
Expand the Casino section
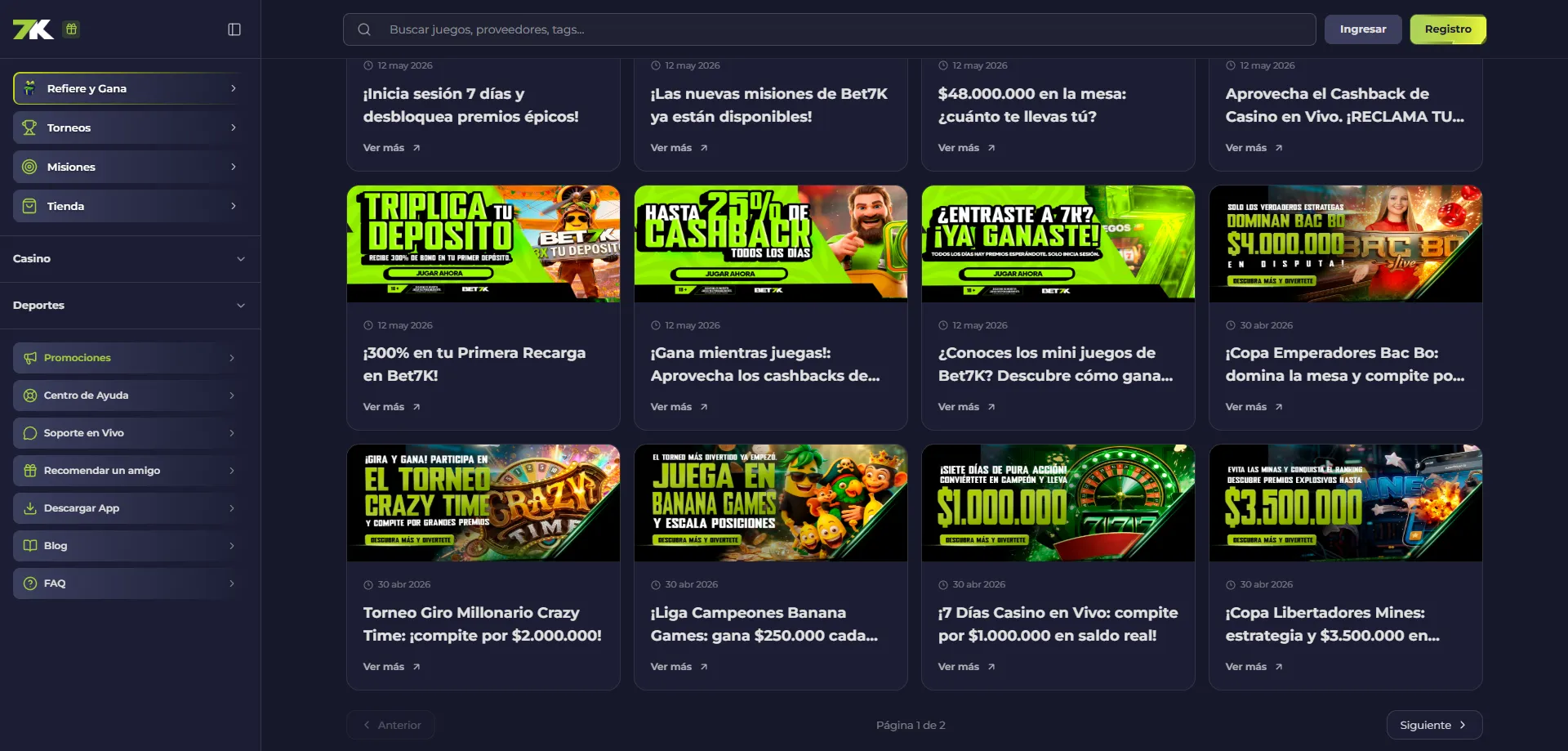pyautogui.click(x=130, y=259)
